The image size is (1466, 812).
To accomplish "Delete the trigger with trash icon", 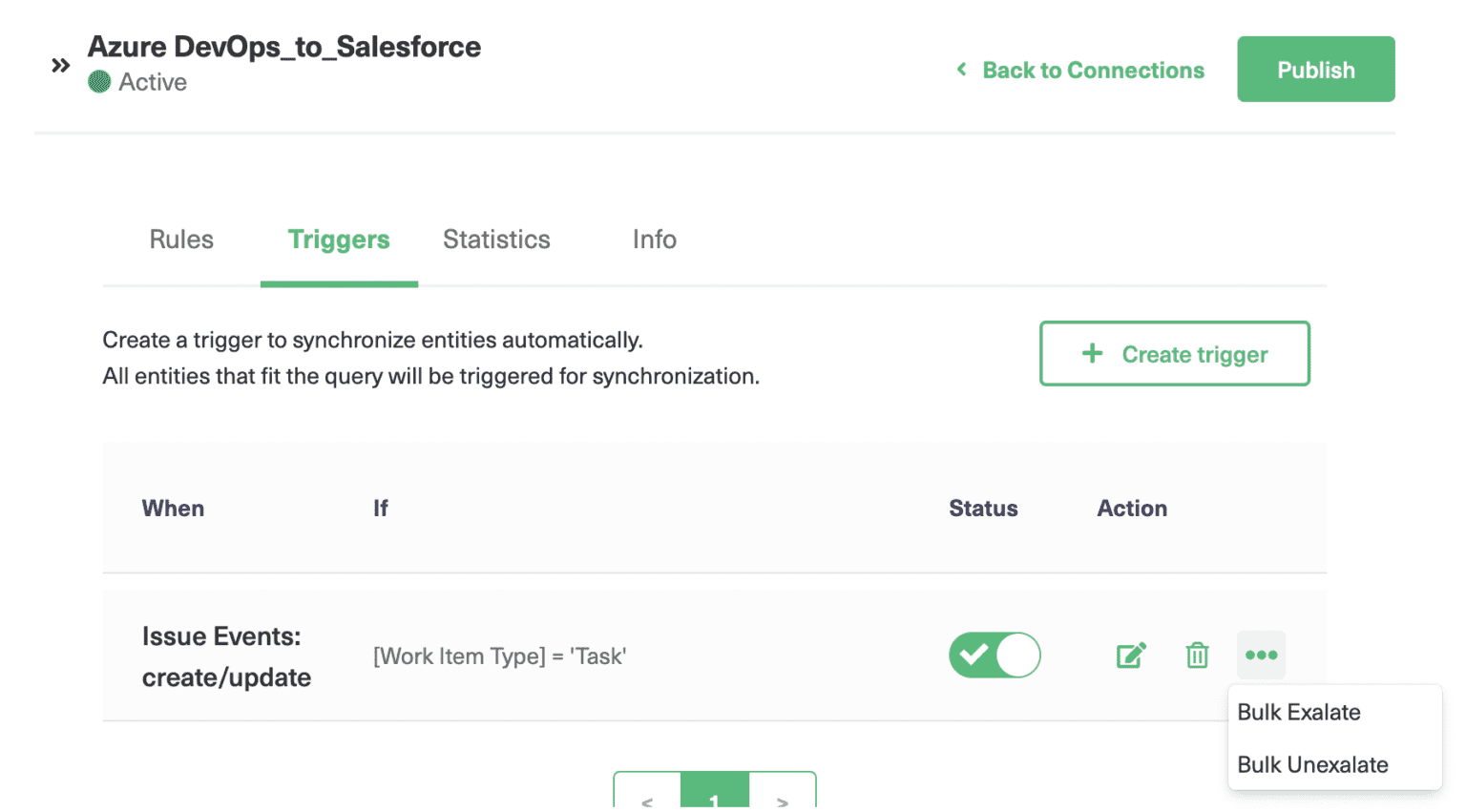I will (1197, 656).
